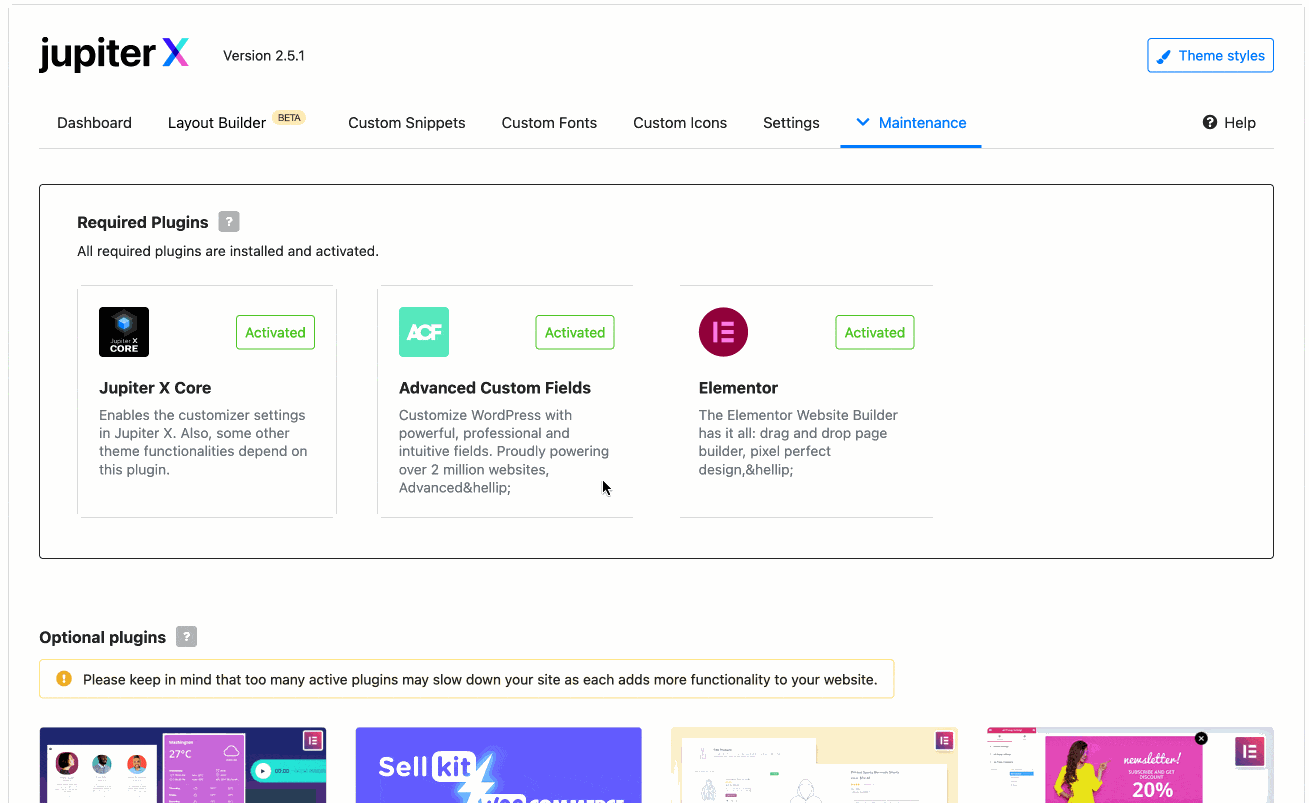
Task: Open the Settings tab
Action: click(x=791, y=123)
